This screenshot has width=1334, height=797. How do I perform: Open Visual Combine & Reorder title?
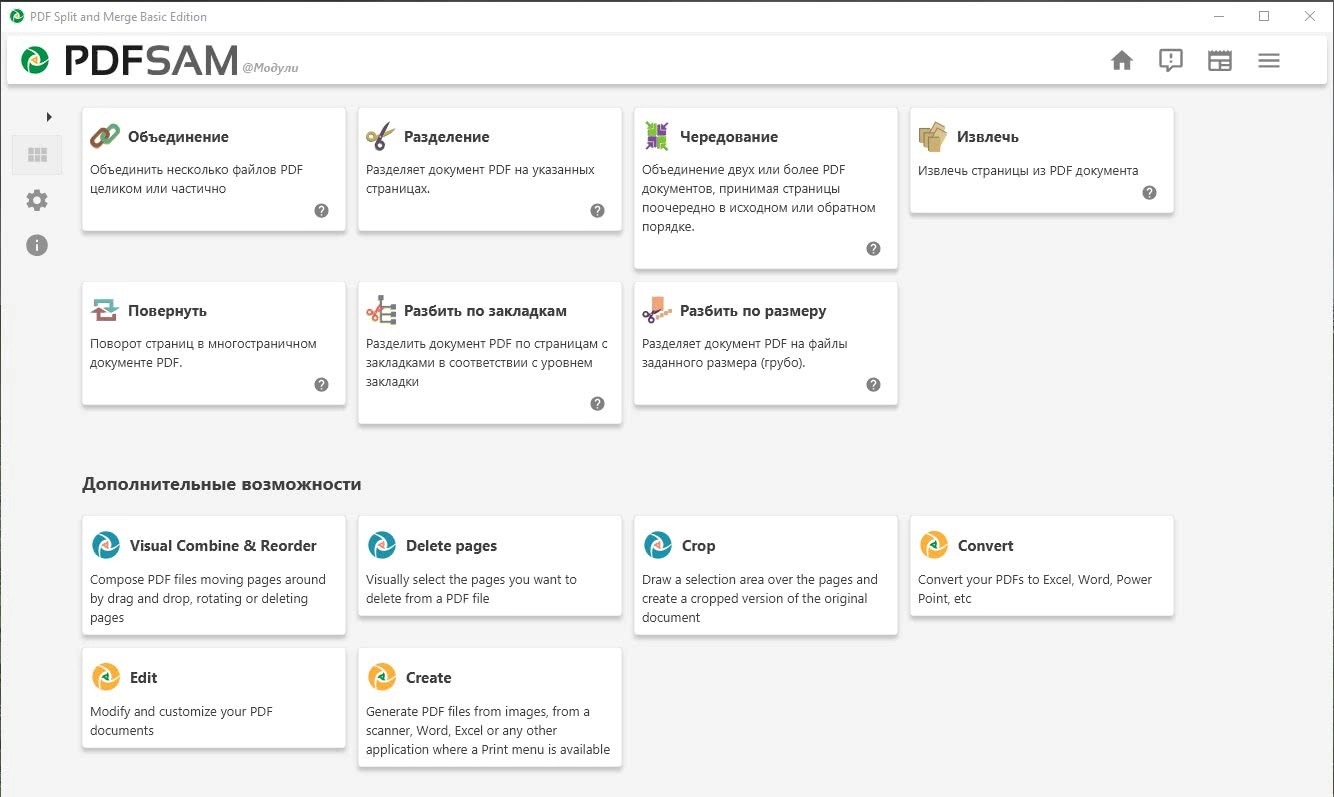(x=223, y=546)
